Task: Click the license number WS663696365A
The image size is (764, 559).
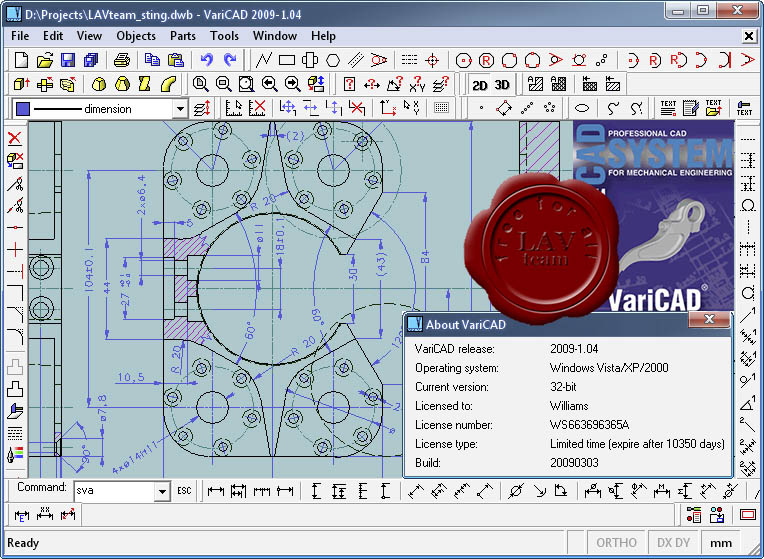Action: click(x=590, y=425)
